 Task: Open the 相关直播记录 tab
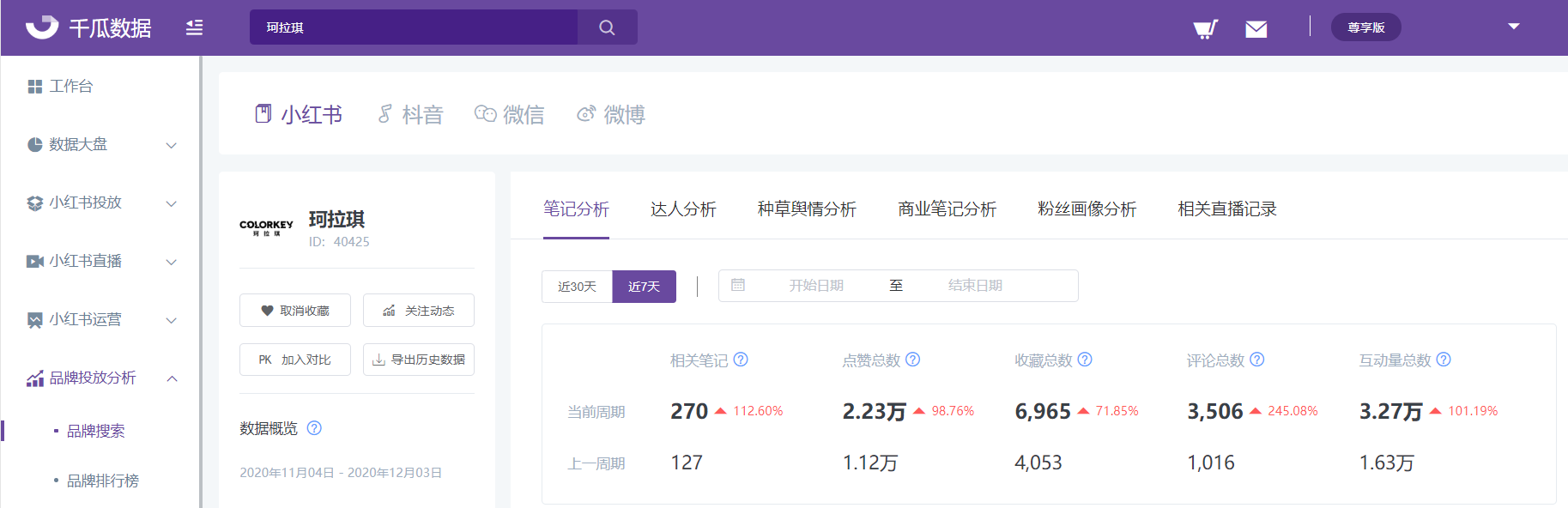[1227, 209]
